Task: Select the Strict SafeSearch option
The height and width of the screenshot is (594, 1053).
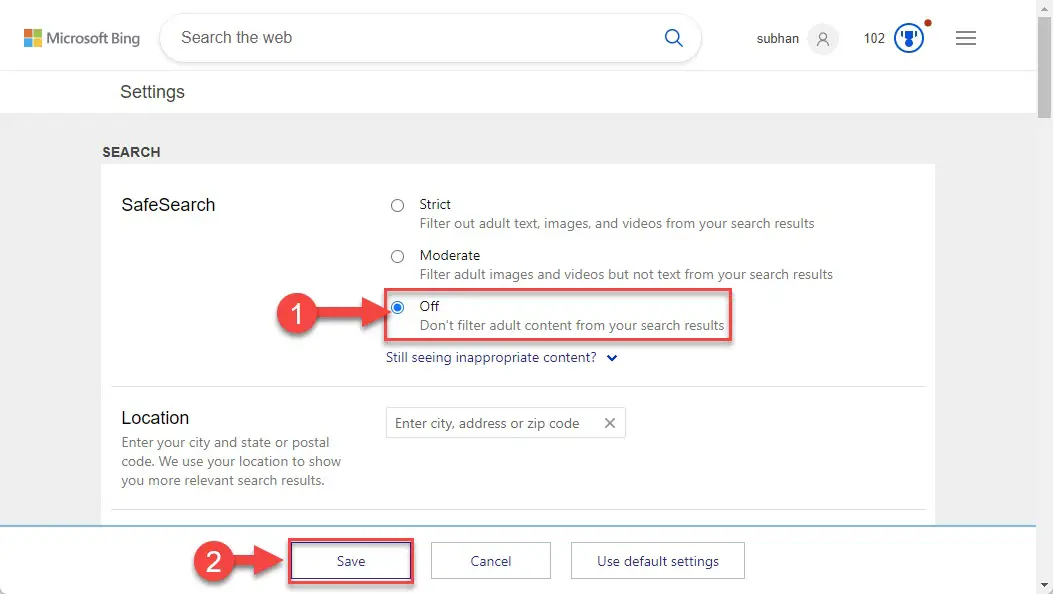Action: [x=397, y=204]
